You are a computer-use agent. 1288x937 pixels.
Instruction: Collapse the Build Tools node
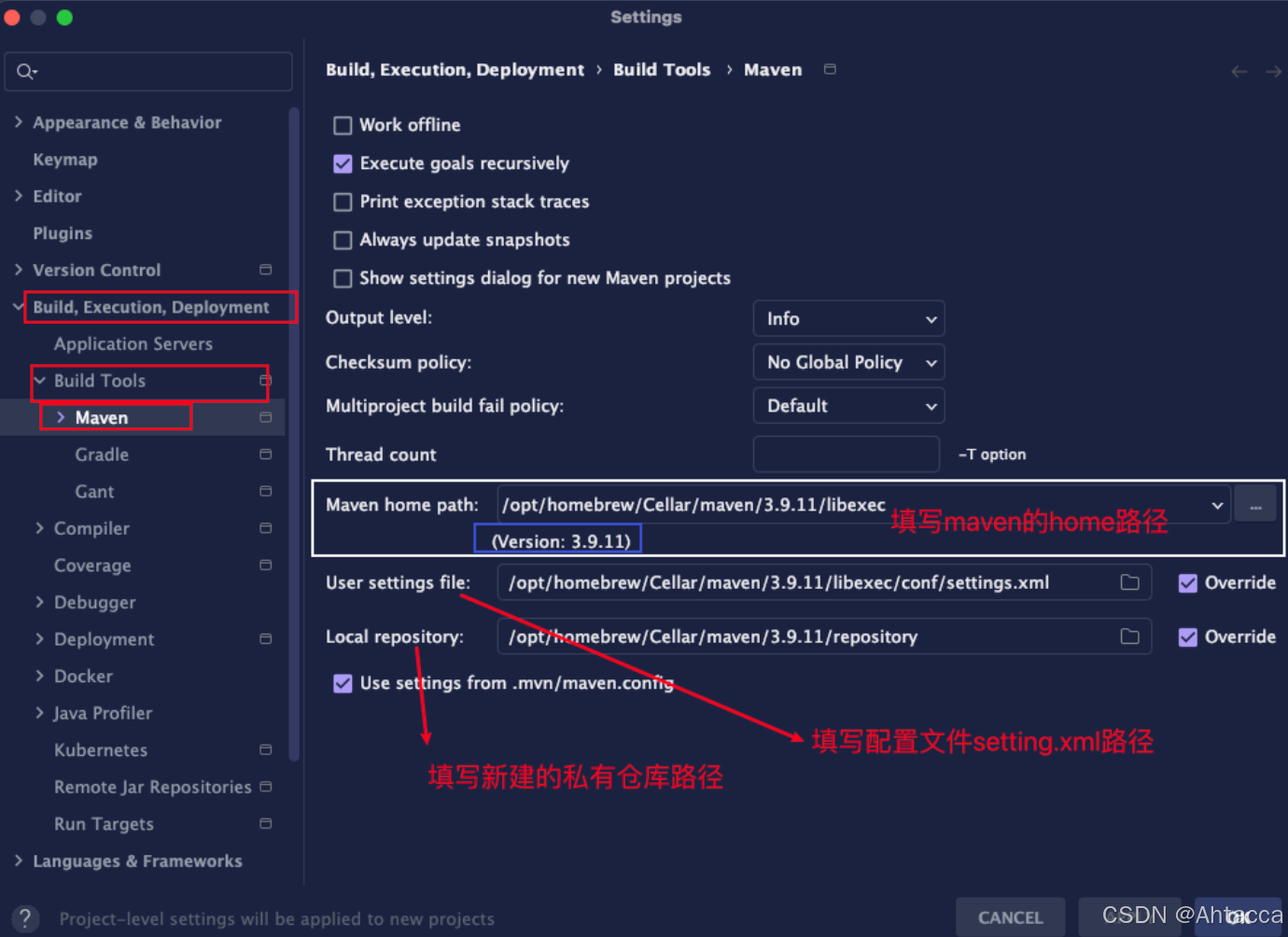tap(40, 380)
